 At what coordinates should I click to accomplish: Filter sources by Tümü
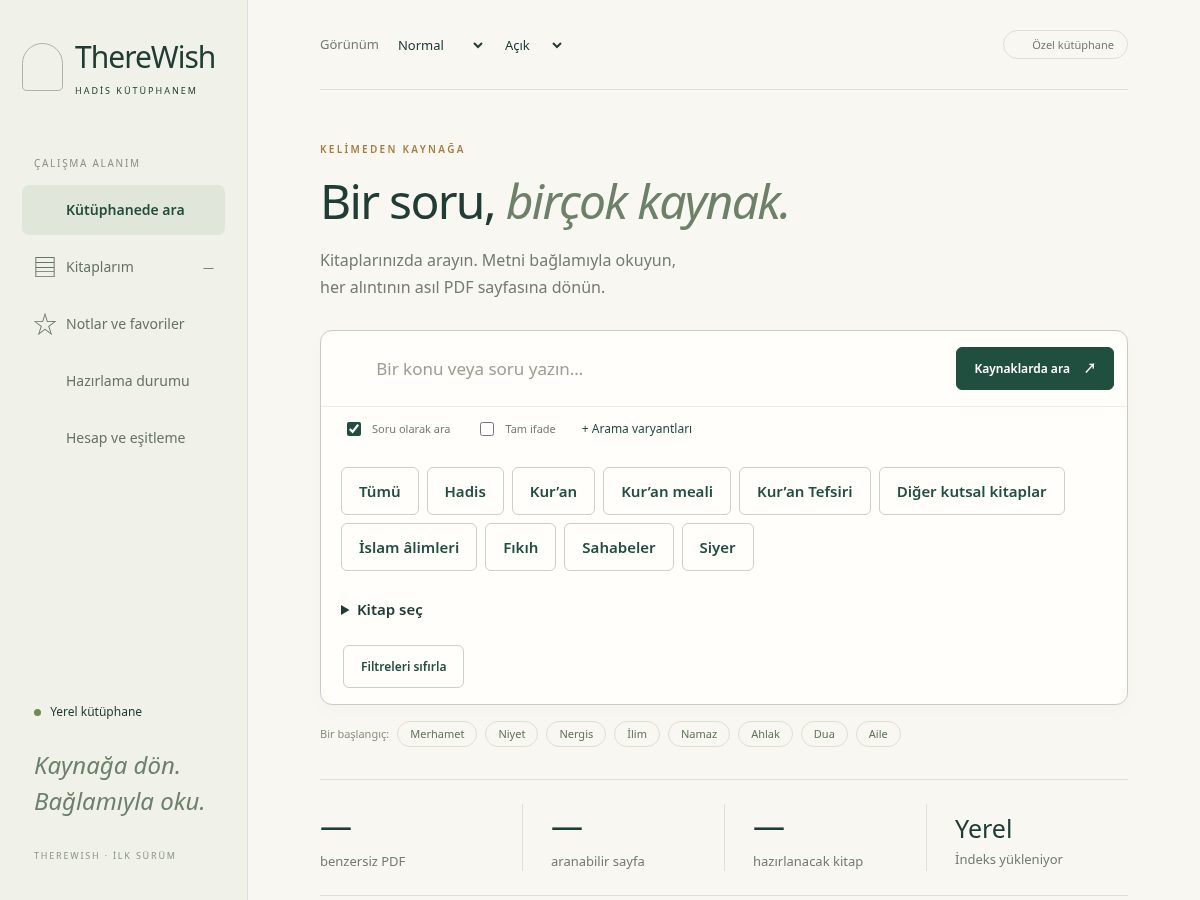point(380,491)
